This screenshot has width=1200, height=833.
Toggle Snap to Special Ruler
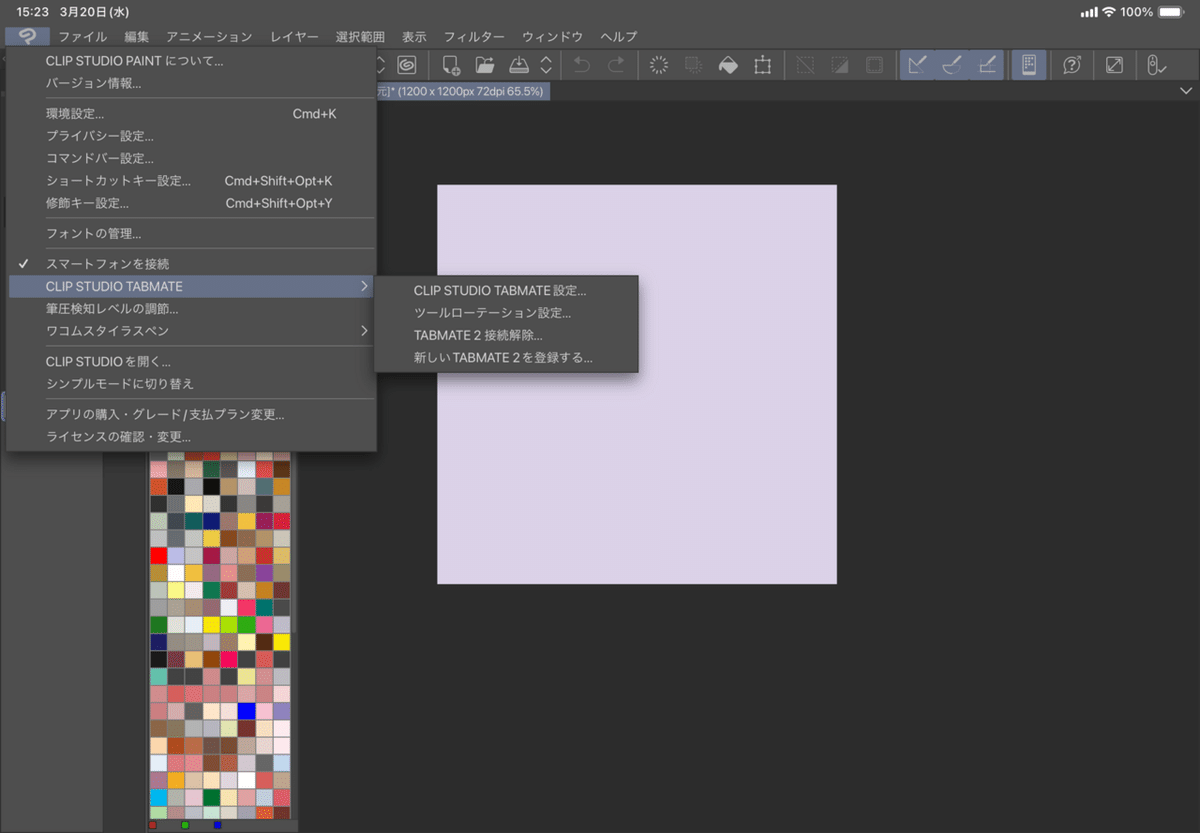click(952, 65)
